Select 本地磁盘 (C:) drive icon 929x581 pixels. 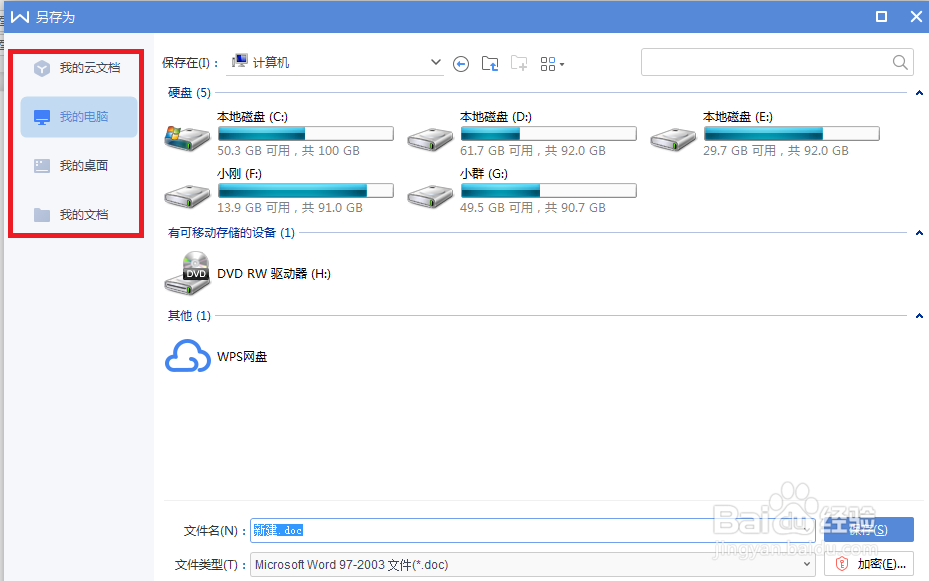point(187,137)
